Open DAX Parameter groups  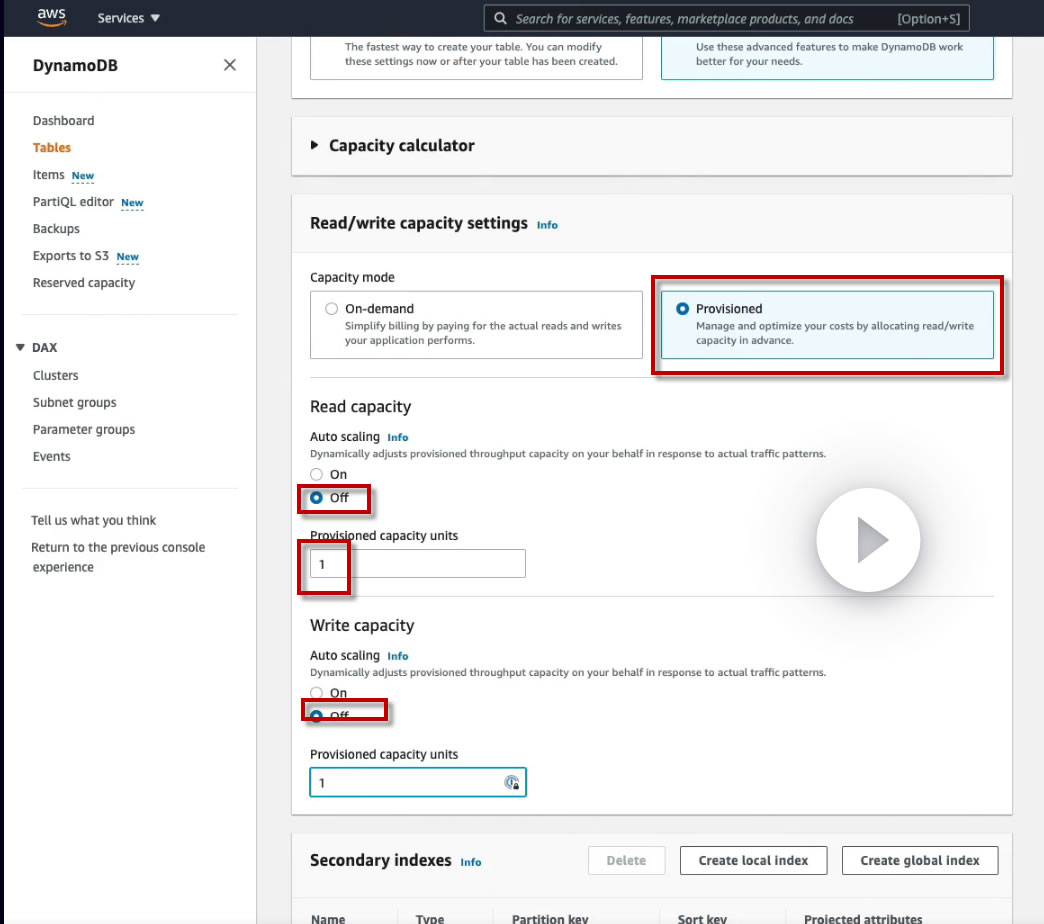[84, 429]
